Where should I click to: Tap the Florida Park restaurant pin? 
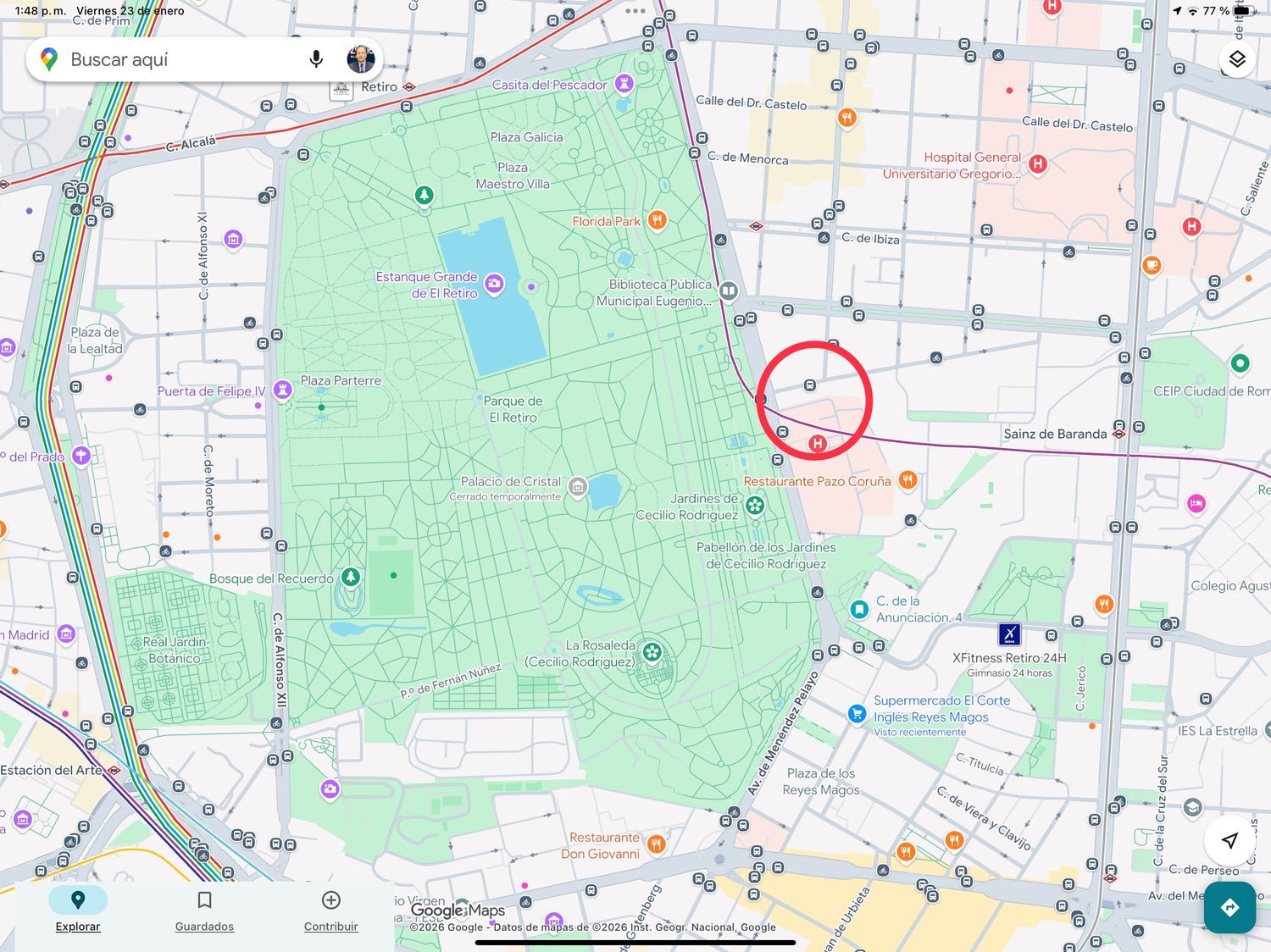(657, 221)
